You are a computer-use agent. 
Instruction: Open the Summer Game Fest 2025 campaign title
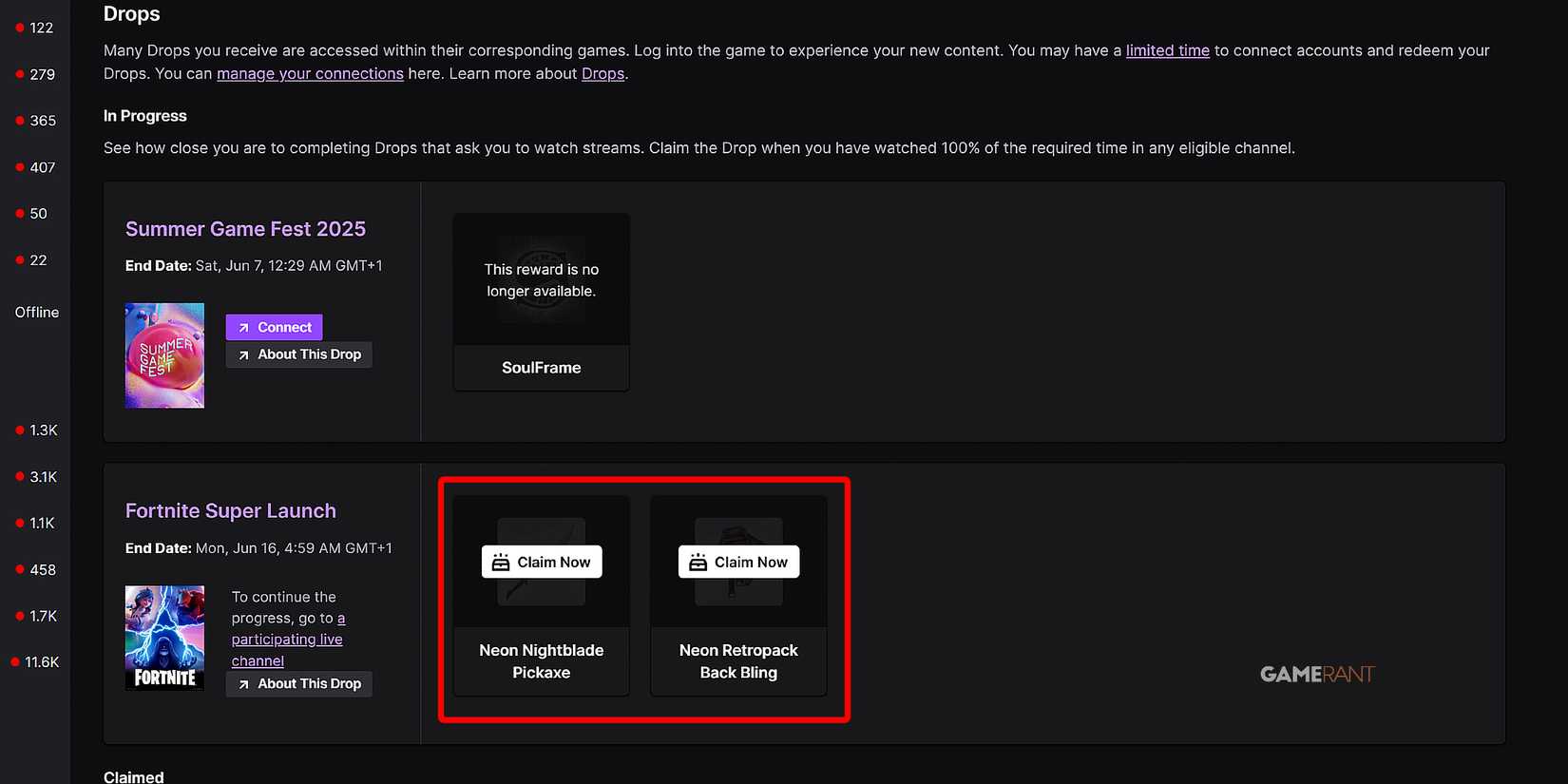245,229
